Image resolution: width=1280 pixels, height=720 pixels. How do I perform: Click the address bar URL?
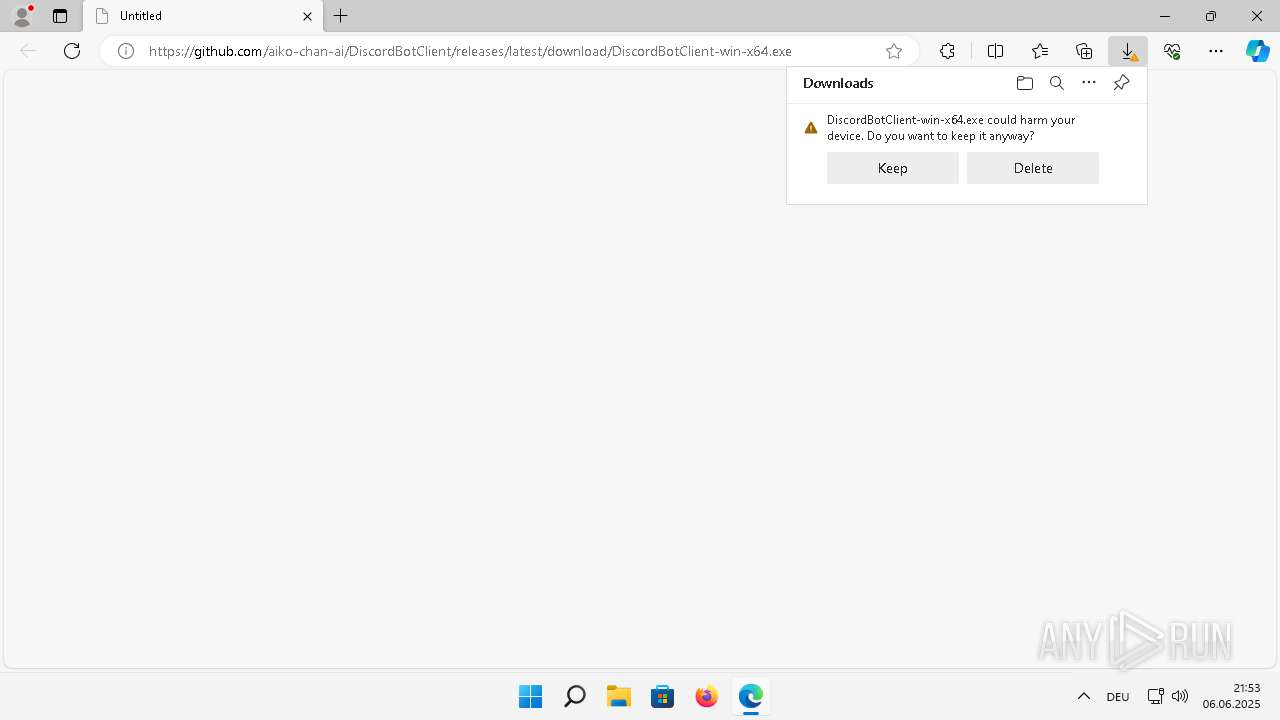[470, 51]
